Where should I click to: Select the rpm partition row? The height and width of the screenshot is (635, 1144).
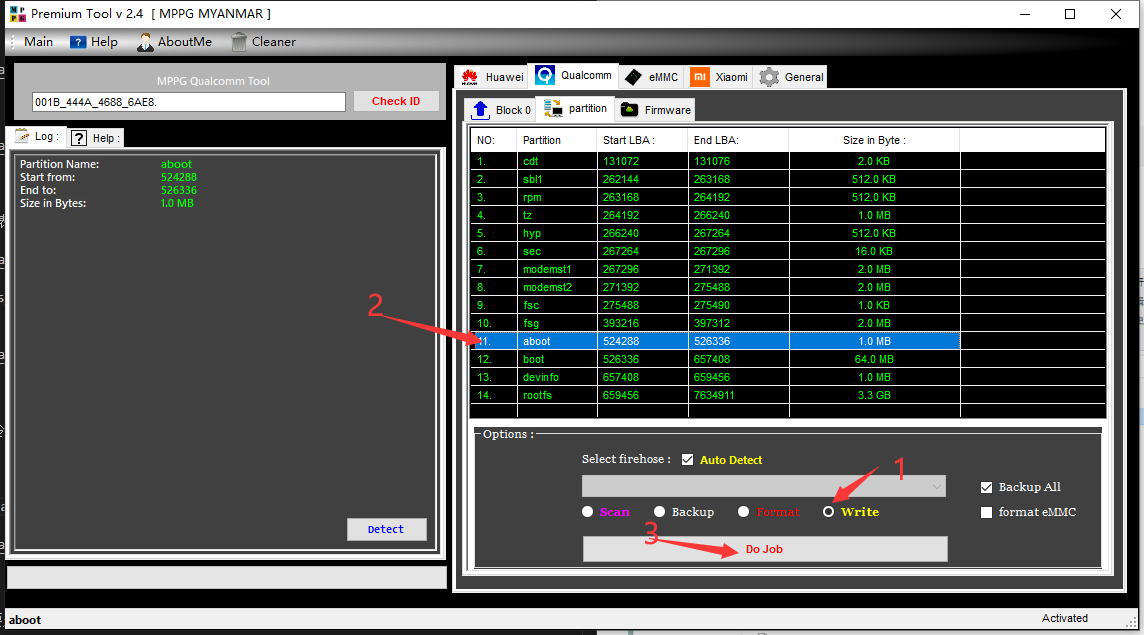715,197
